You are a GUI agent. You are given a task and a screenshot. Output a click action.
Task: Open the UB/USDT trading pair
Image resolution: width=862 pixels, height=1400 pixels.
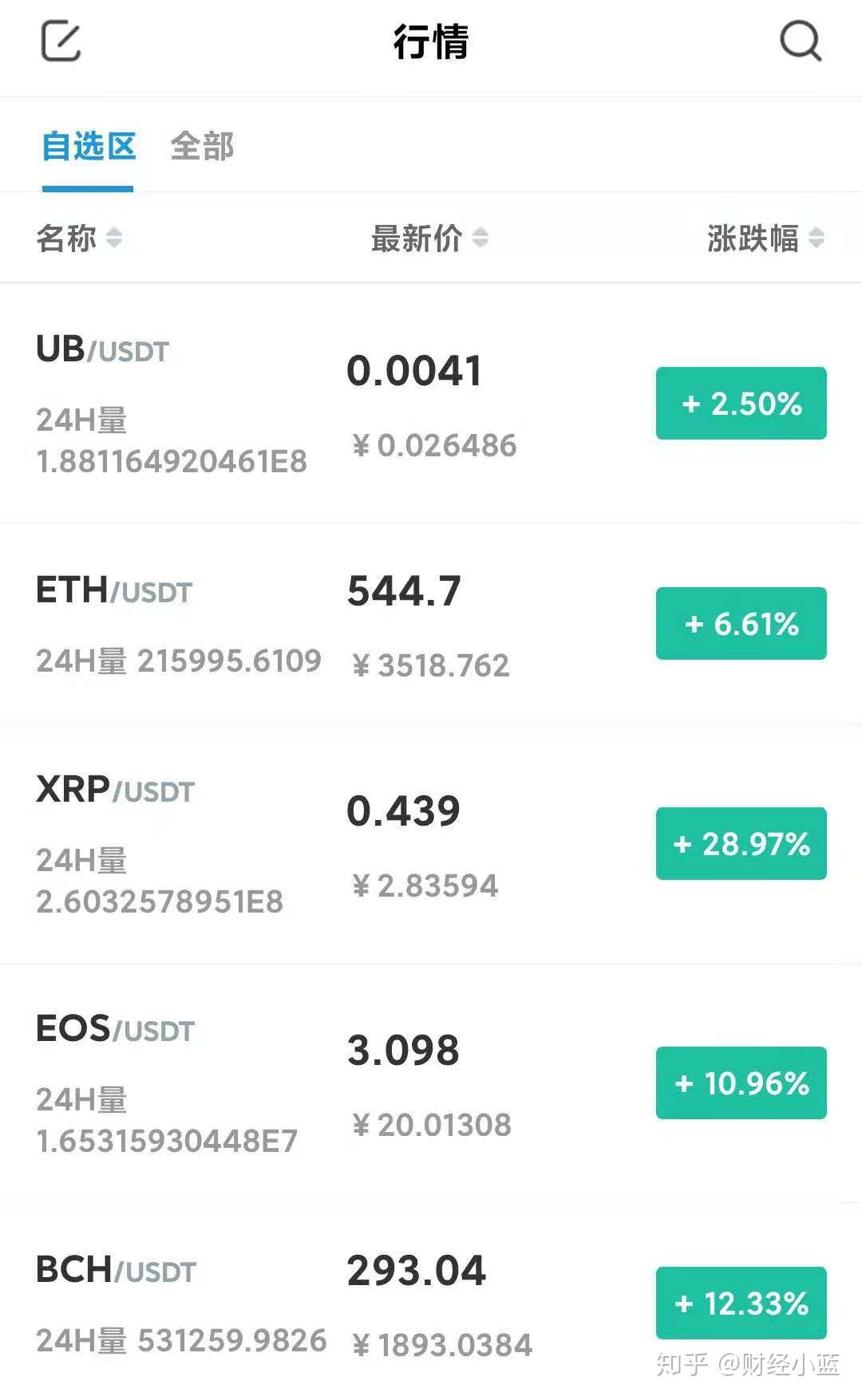(x=103, y=350)
